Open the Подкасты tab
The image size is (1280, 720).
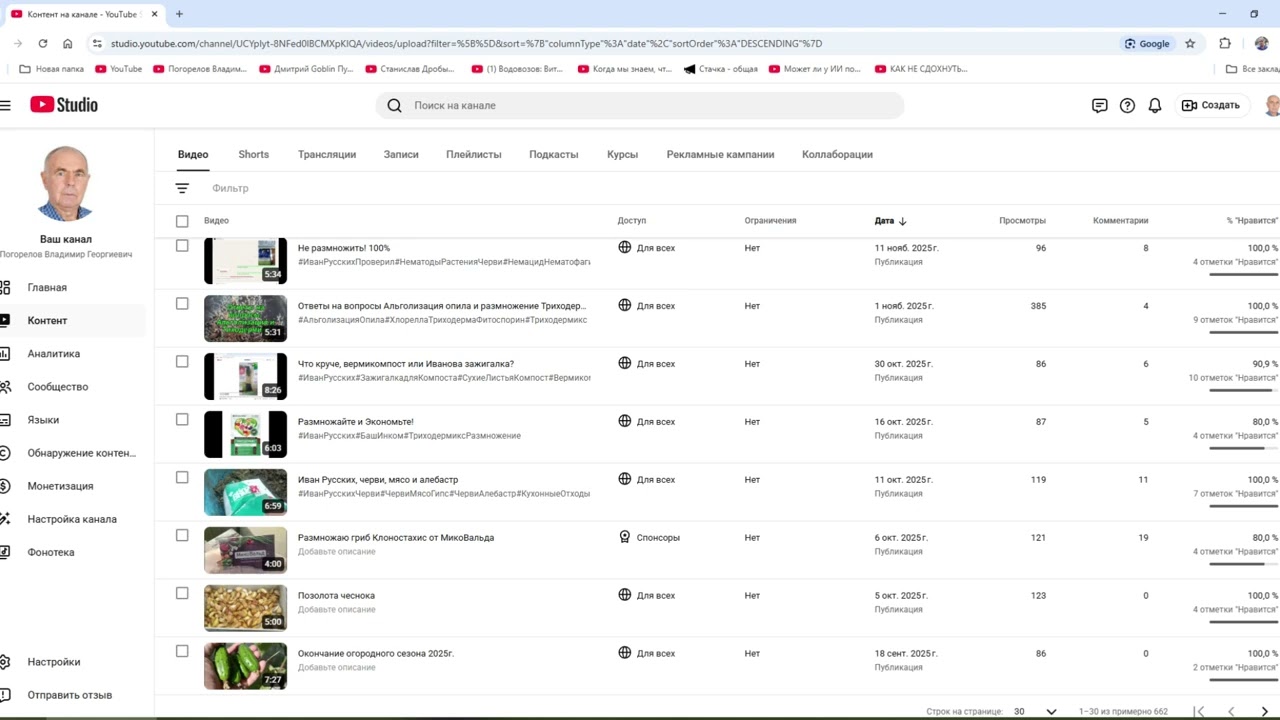pyautogui.click(x=554, y=155)
